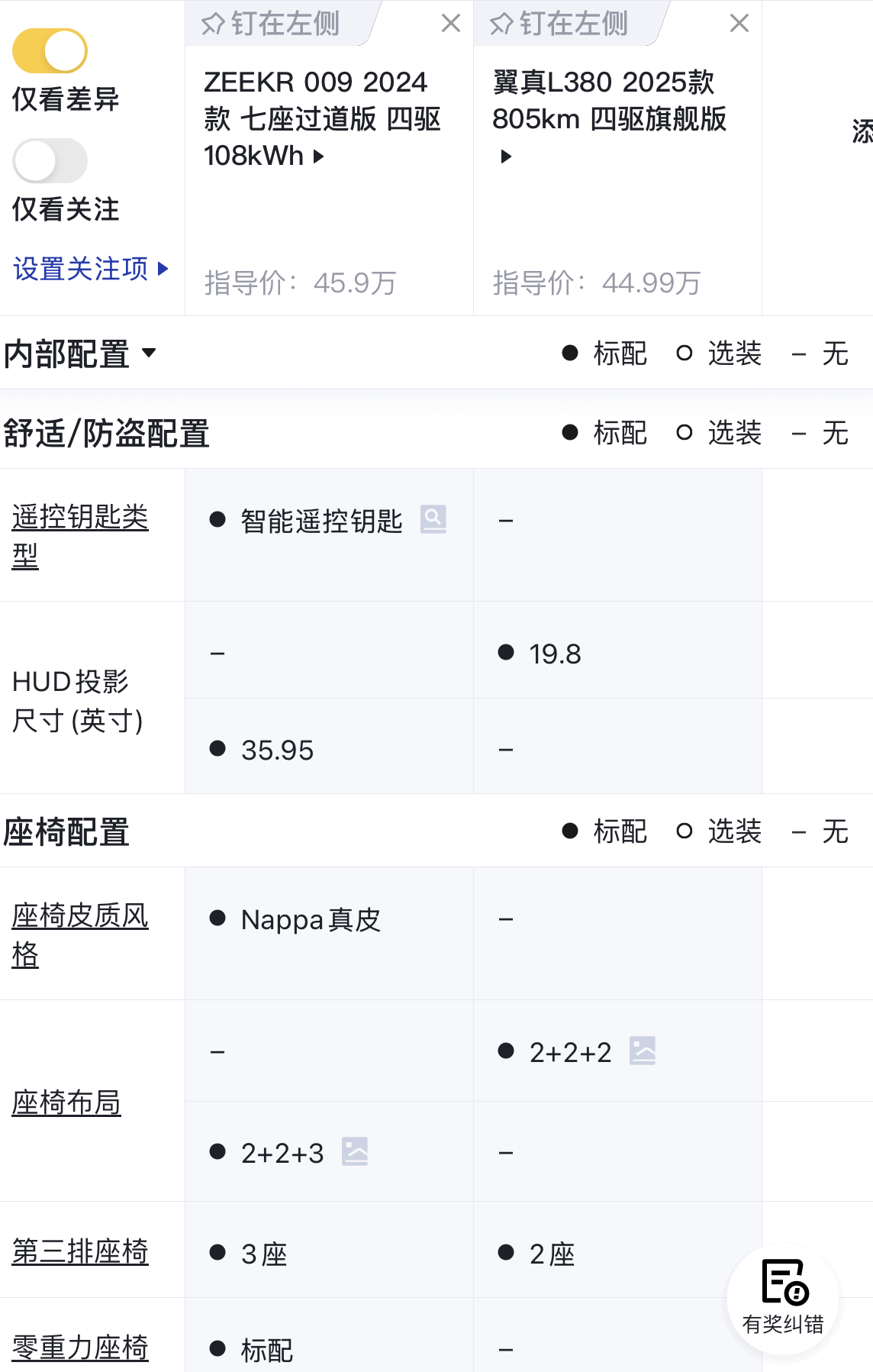Click the 零重力座椅 parameter link
This screenshot has height=1372, width=873.
pyautogui.click(x=79, y=1346)
